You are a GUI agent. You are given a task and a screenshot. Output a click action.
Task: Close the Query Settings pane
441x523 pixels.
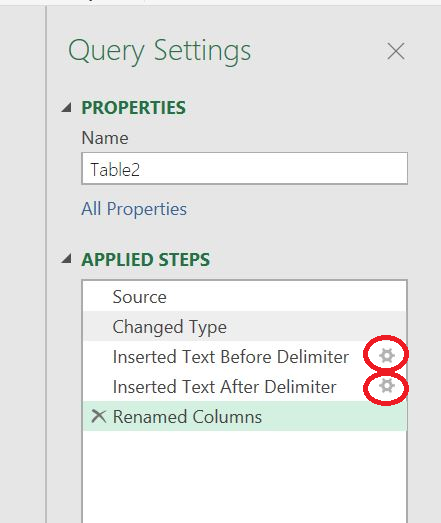[x=396, y=51]
